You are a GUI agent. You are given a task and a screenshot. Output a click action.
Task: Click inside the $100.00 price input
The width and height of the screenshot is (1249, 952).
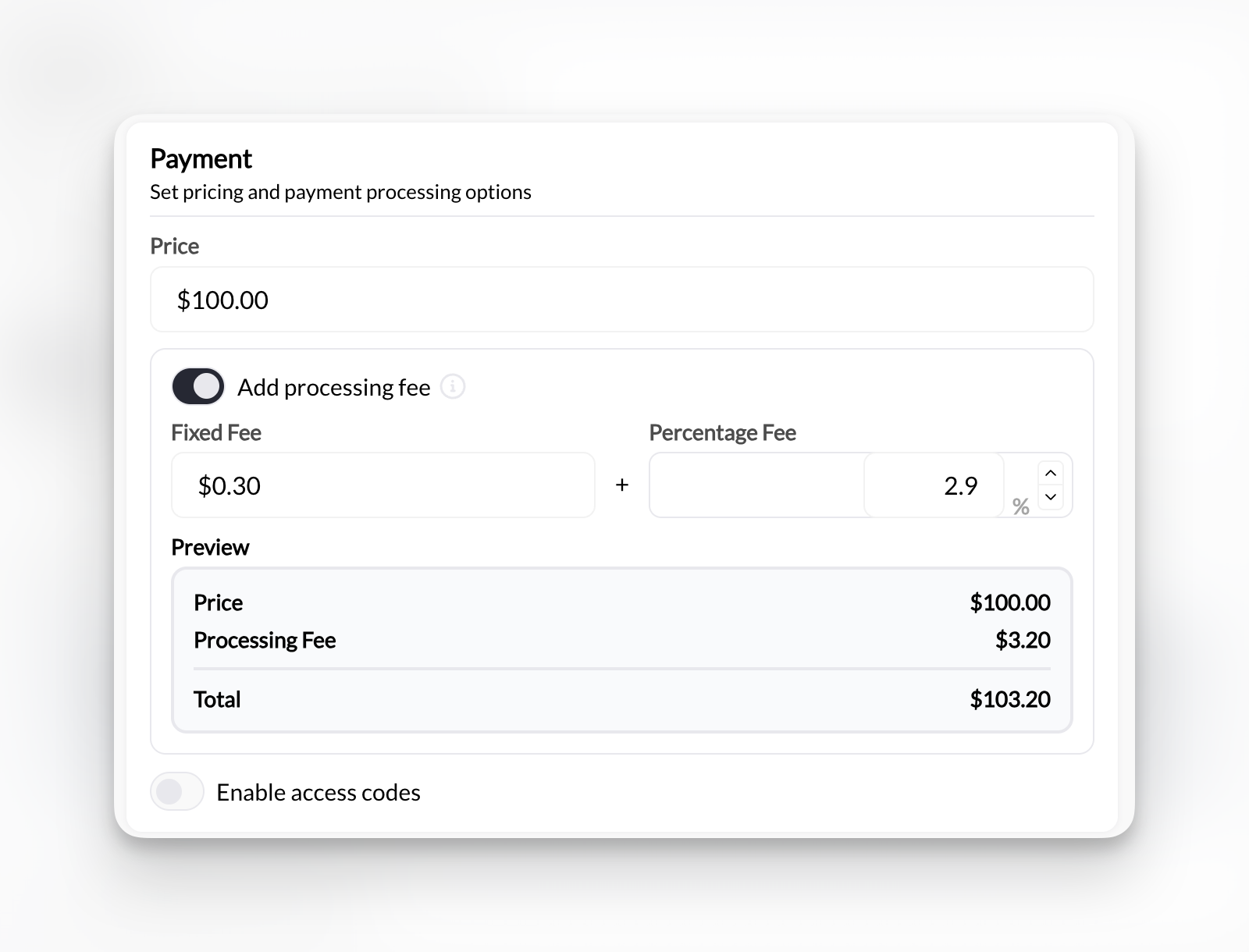click(622, 300)
